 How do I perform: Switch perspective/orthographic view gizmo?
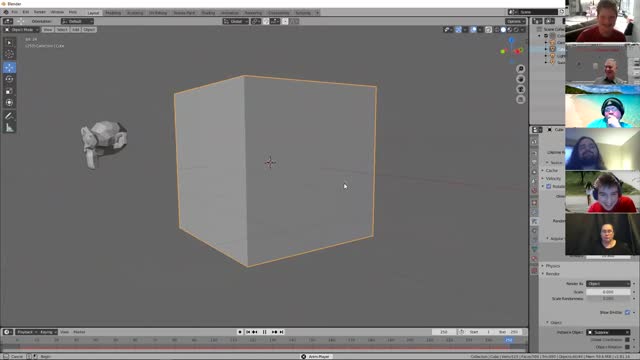520,99
